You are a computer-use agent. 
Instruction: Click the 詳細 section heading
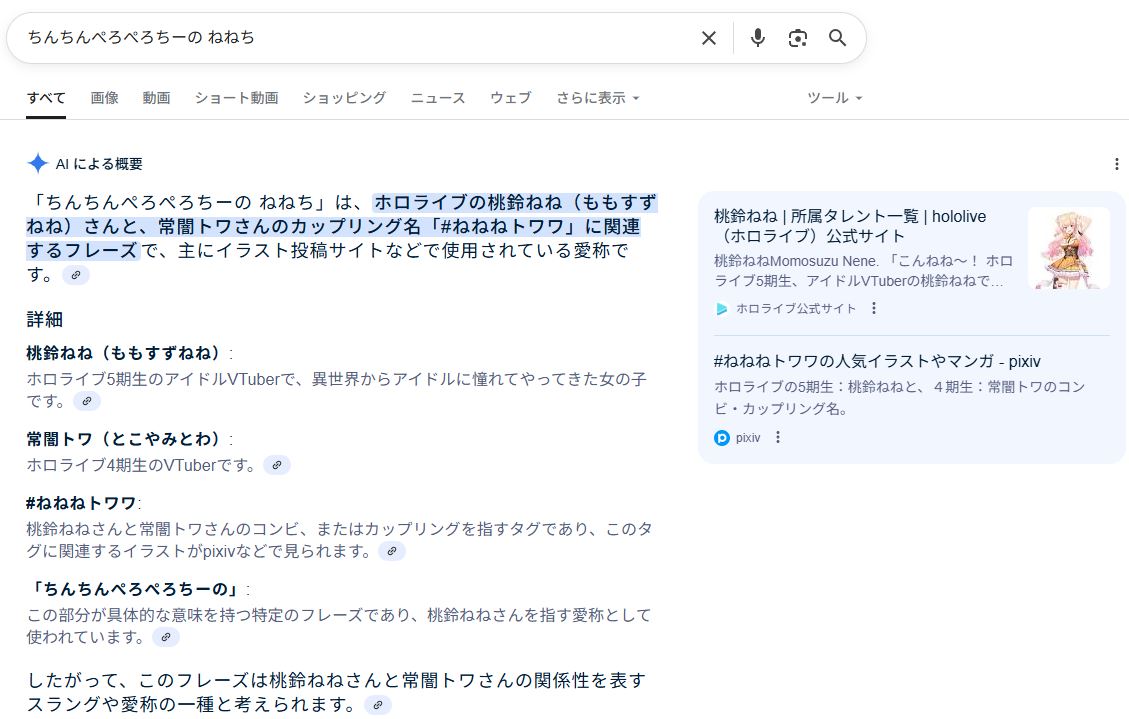coord(45,320)
